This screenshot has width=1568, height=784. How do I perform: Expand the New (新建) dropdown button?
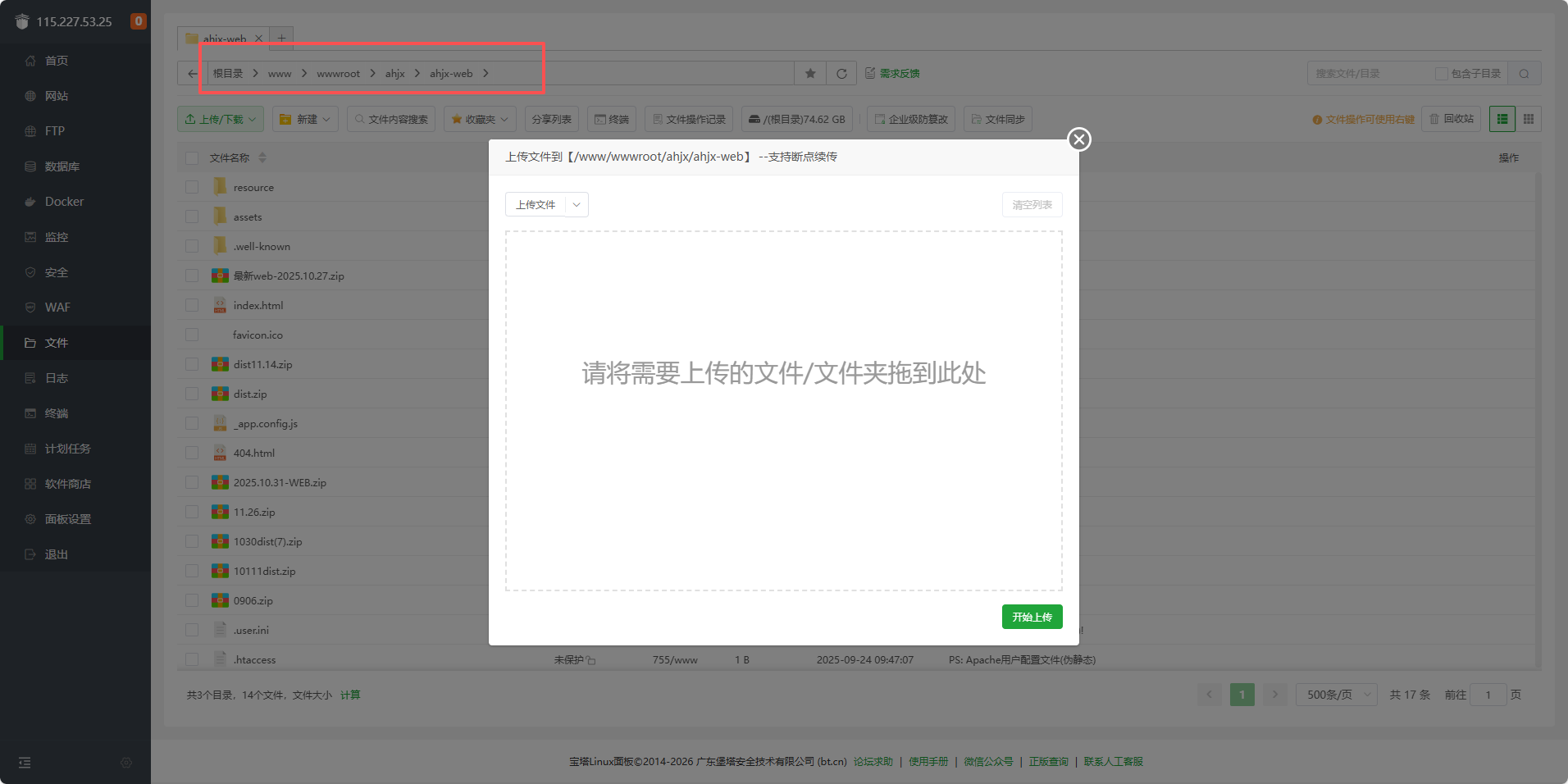[306, 119]
